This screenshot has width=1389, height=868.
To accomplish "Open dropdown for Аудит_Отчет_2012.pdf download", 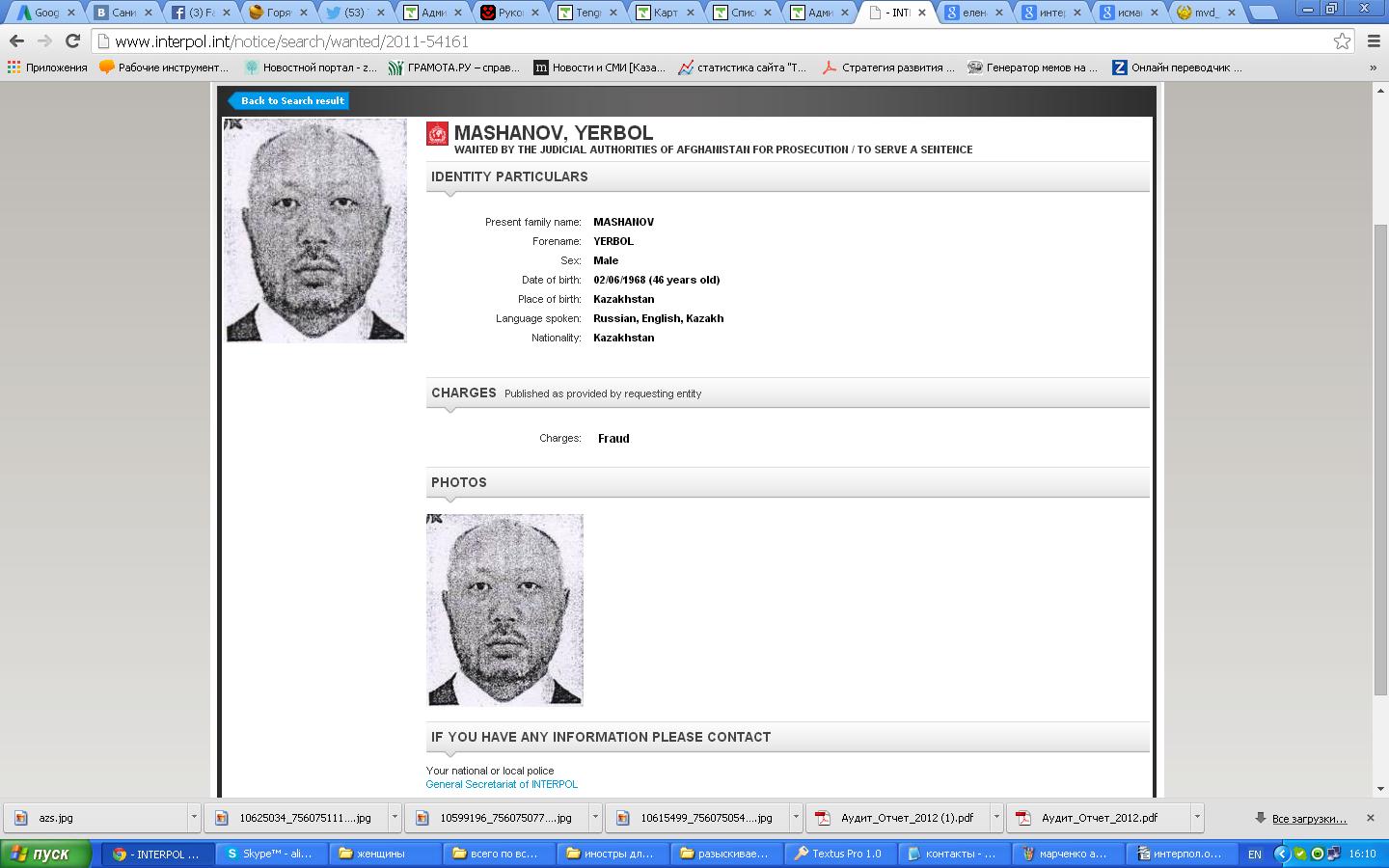I will coord(1197,817).
